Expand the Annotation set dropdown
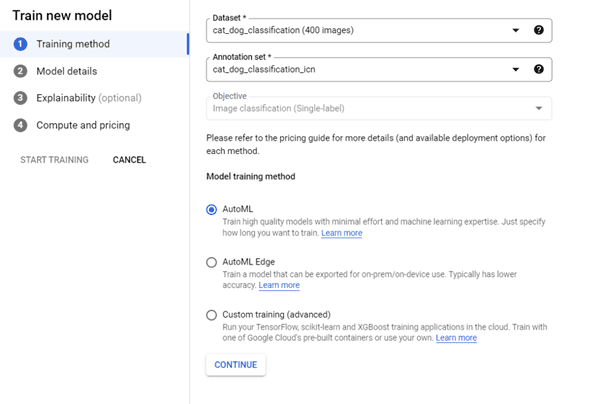 point(516,70)
